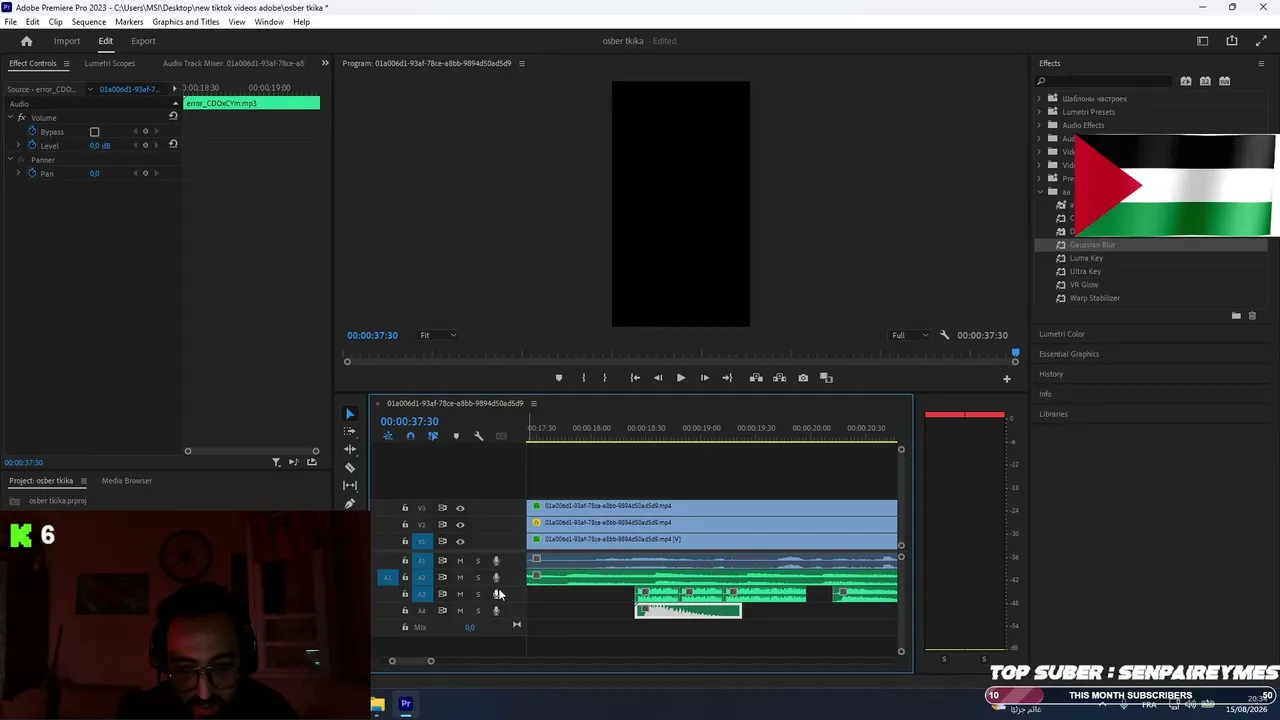
Task: Switch to the Media Browser tab
Action: click(x=127, y=481)
